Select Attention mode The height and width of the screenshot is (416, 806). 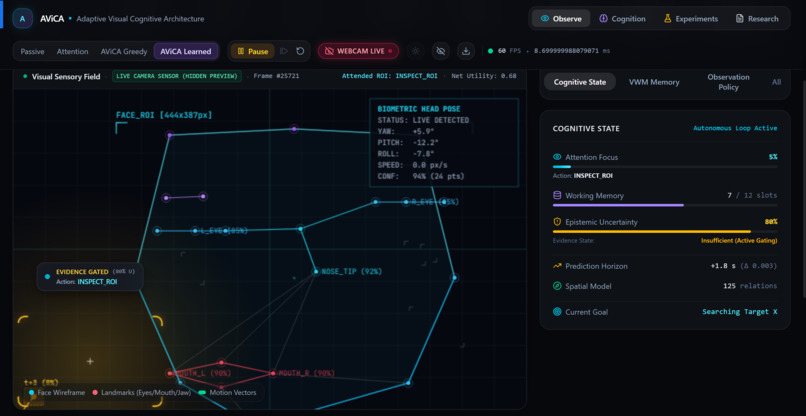click(x=72, y=51)
